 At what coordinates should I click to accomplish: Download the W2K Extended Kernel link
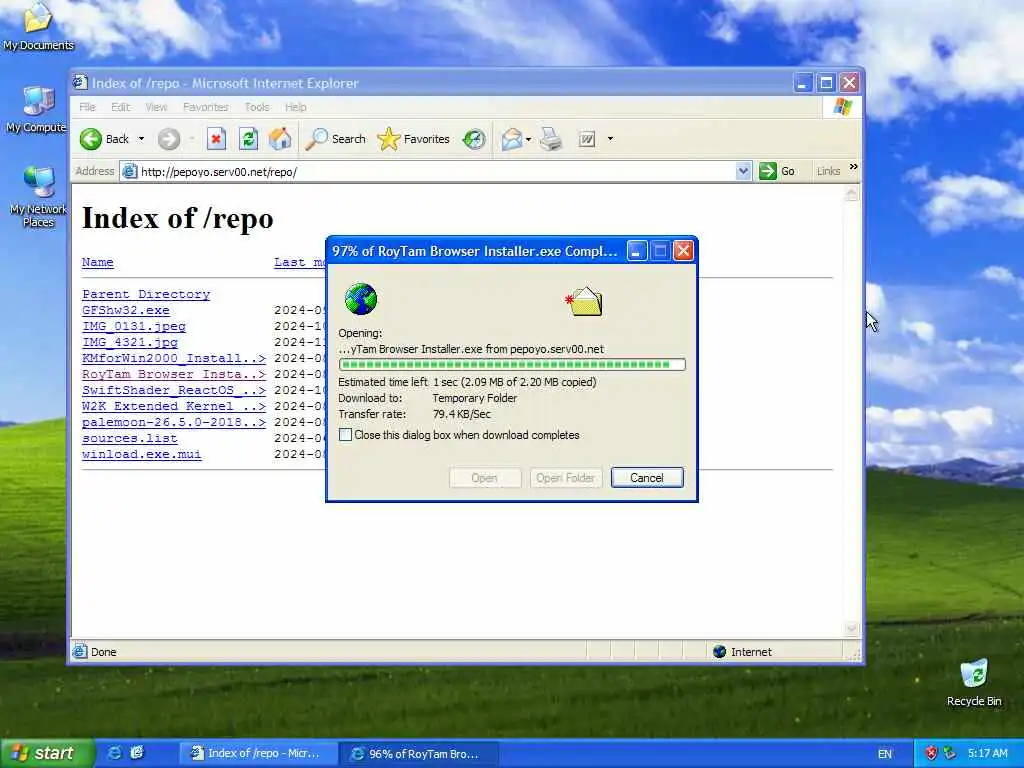pos(174,406)
